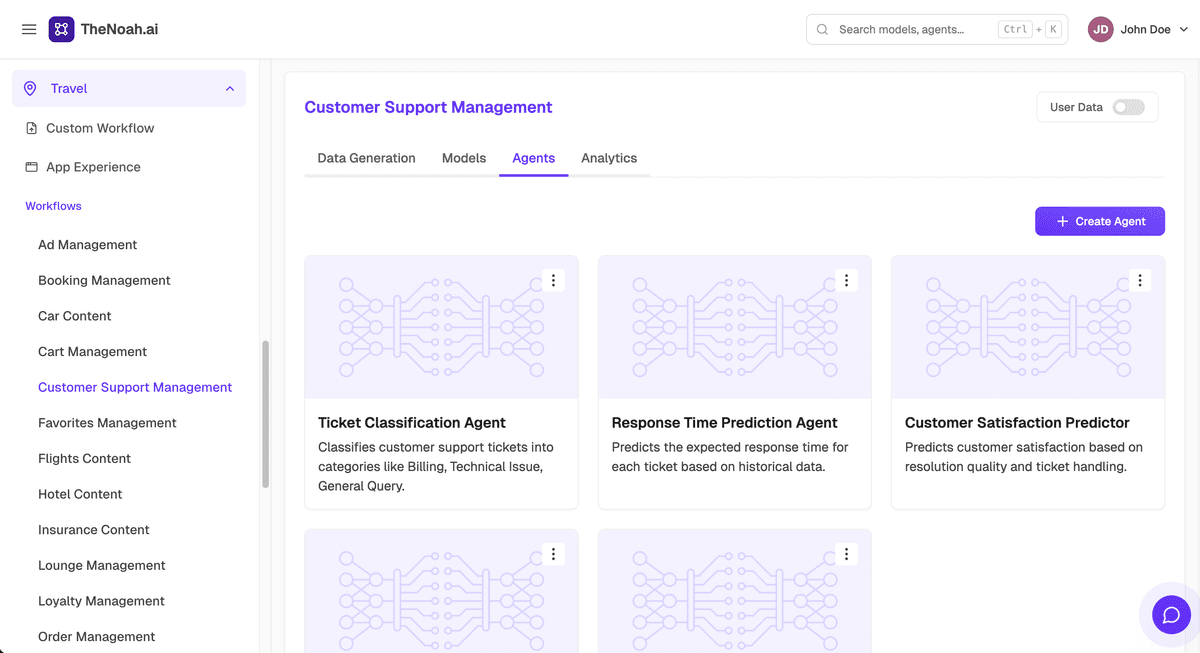
Task: Click the Response Time Prediction Agent title
Action: (x=725, y=423)
